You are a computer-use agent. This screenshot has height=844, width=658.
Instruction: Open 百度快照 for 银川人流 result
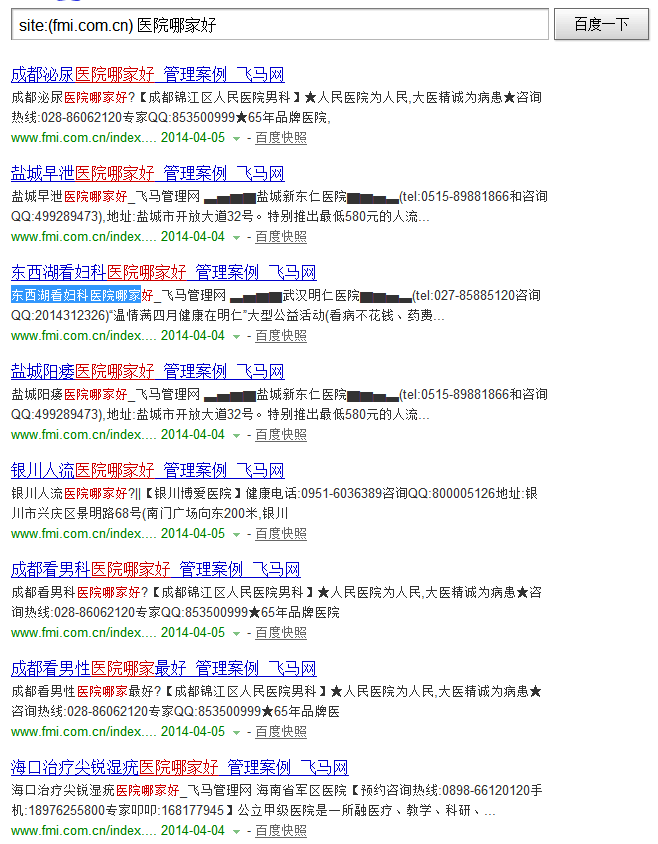pyautogui.click(x=281, y=534)
